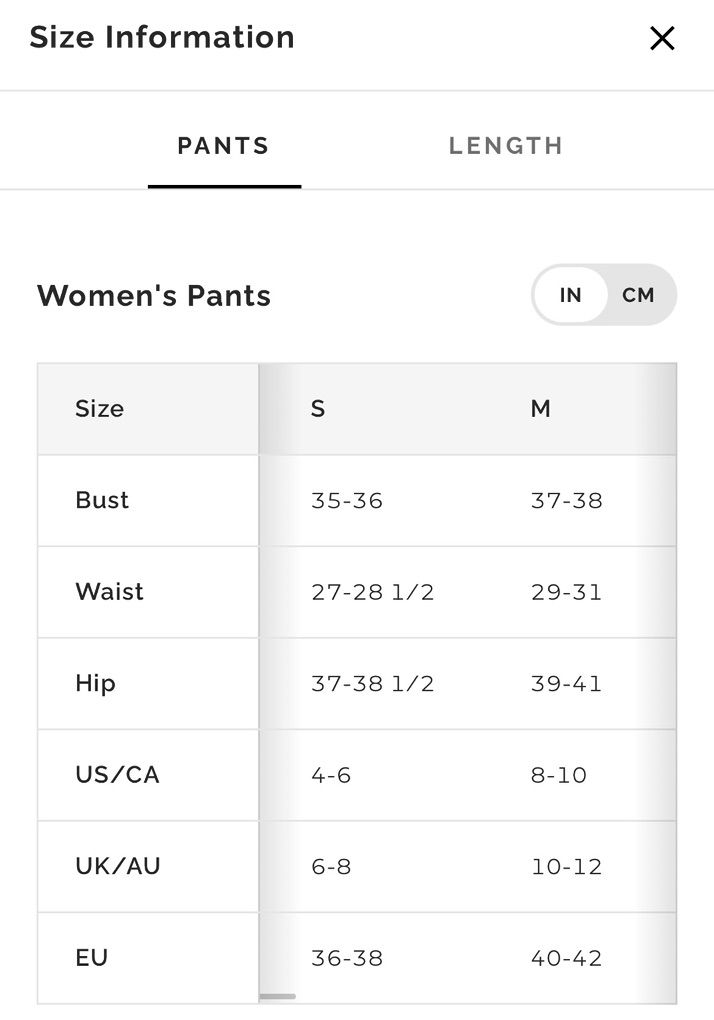Select the IN unit option
Image resolution: width=714 pixels, height=1020 pixels.
(570, 295)
